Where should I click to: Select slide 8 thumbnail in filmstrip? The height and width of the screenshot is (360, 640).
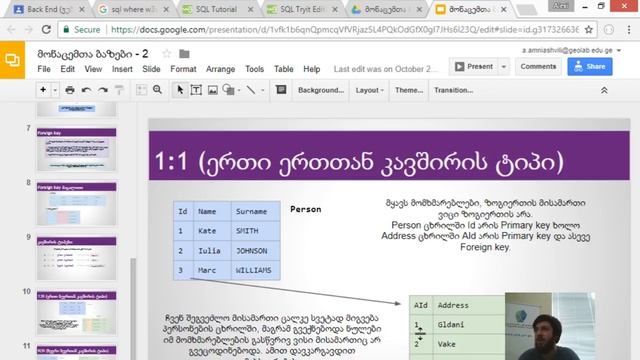point(77,204)
